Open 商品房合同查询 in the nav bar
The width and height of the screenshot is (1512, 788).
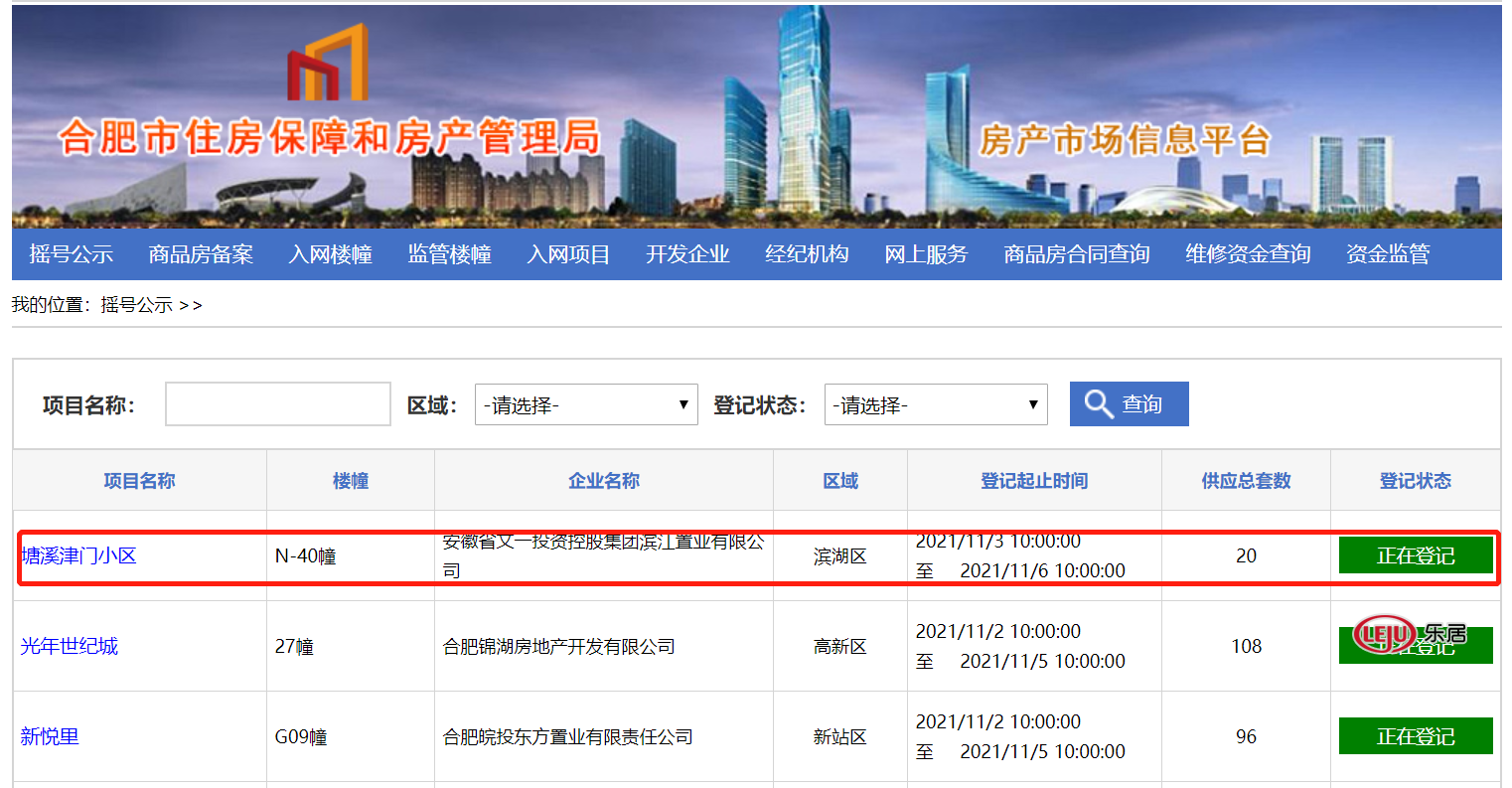1077,254
